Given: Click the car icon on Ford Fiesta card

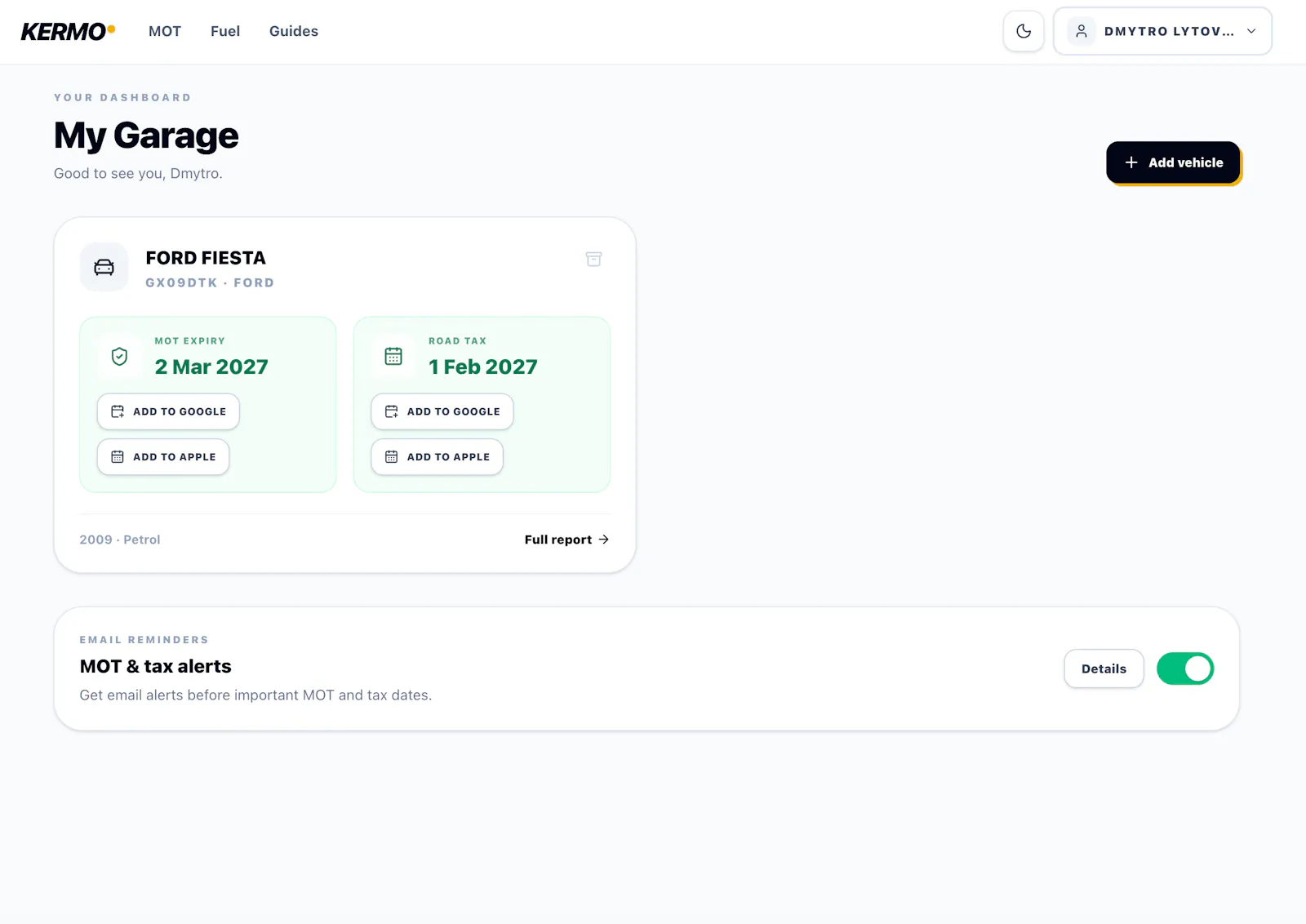Looking at the screenshot, I should (104, 267).
